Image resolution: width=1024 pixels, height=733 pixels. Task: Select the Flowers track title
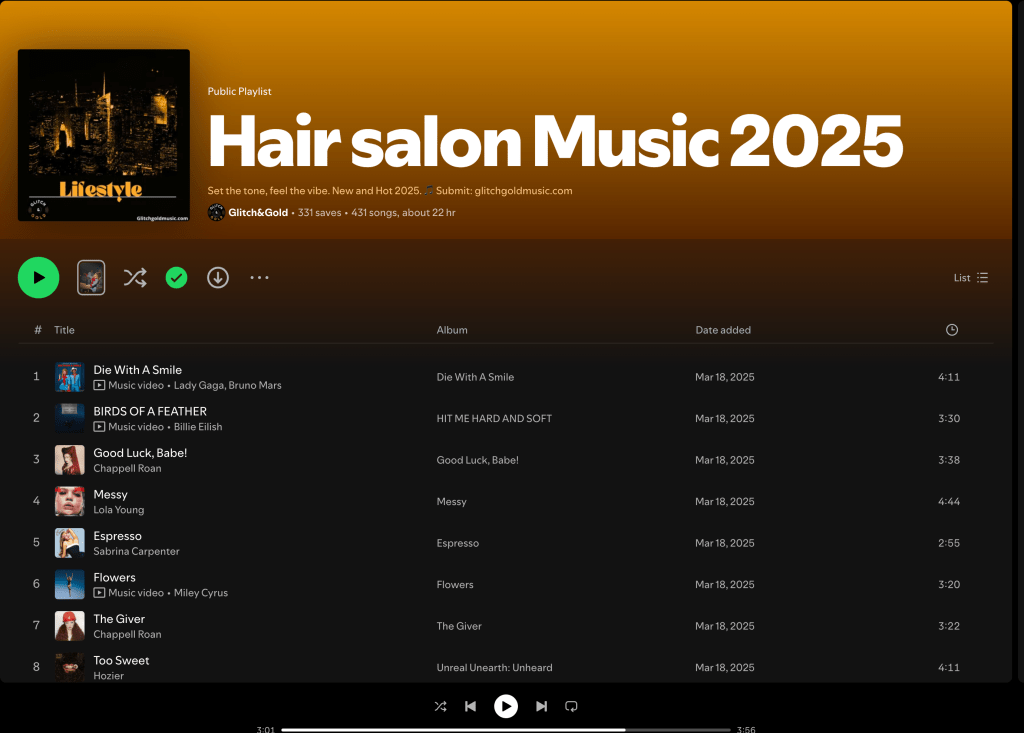pos(114,578)
